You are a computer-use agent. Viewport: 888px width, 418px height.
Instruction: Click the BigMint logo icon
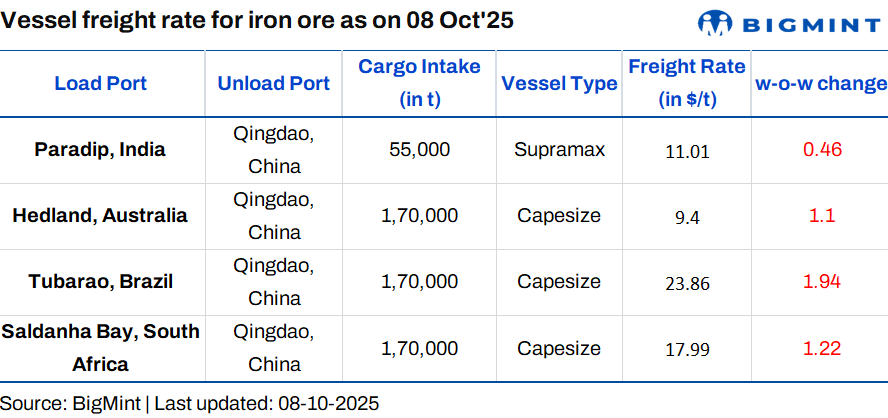click(715, 24)
